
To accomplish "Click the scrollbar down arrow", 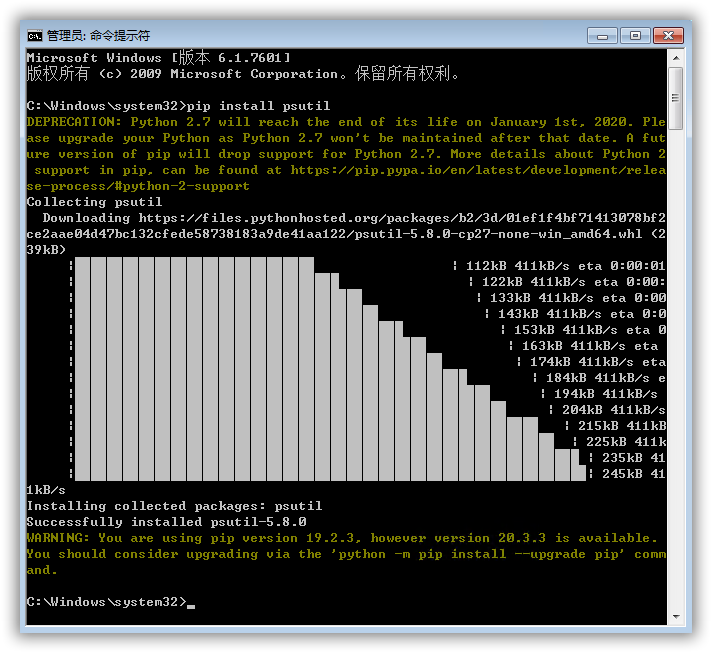I will 676,616.
